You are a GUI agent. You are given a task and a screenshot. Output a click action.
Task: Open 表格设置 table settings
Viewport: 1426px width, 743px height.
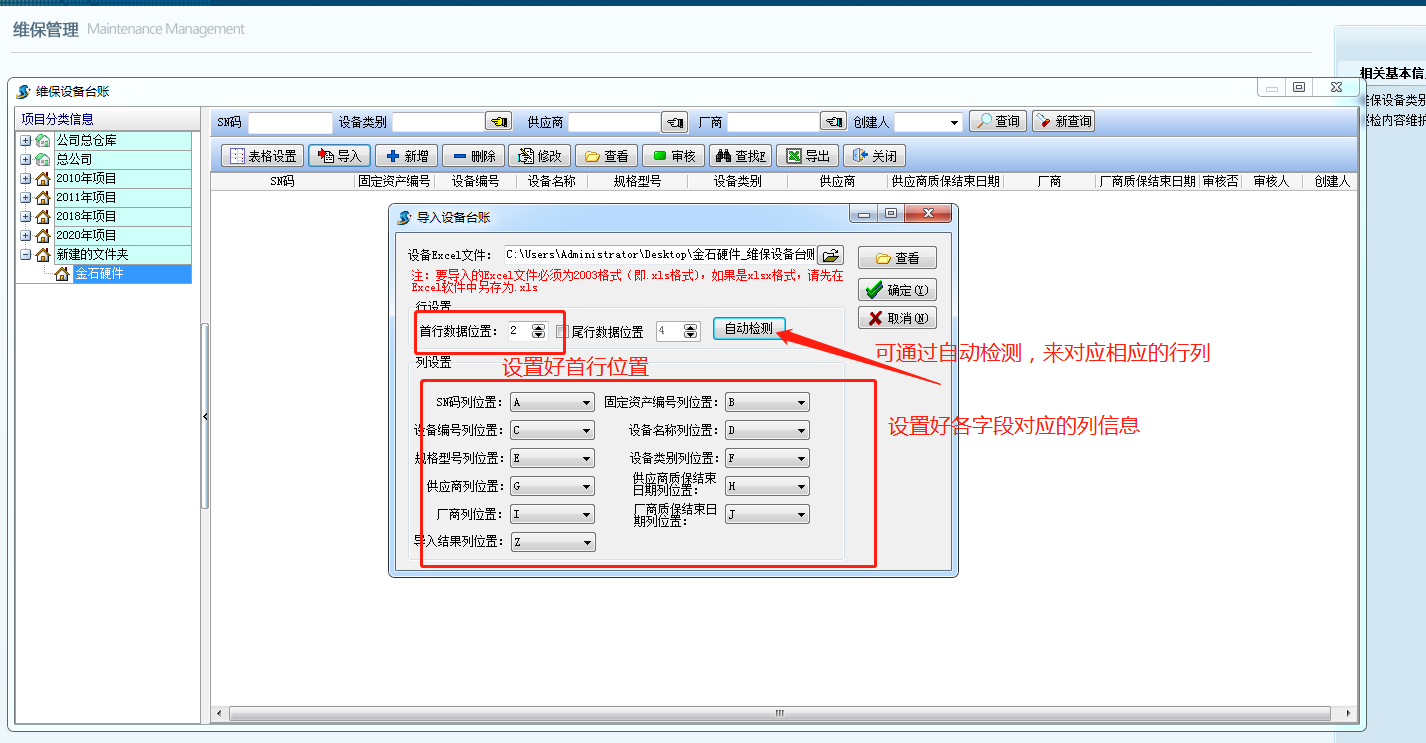tap(262, 156)
